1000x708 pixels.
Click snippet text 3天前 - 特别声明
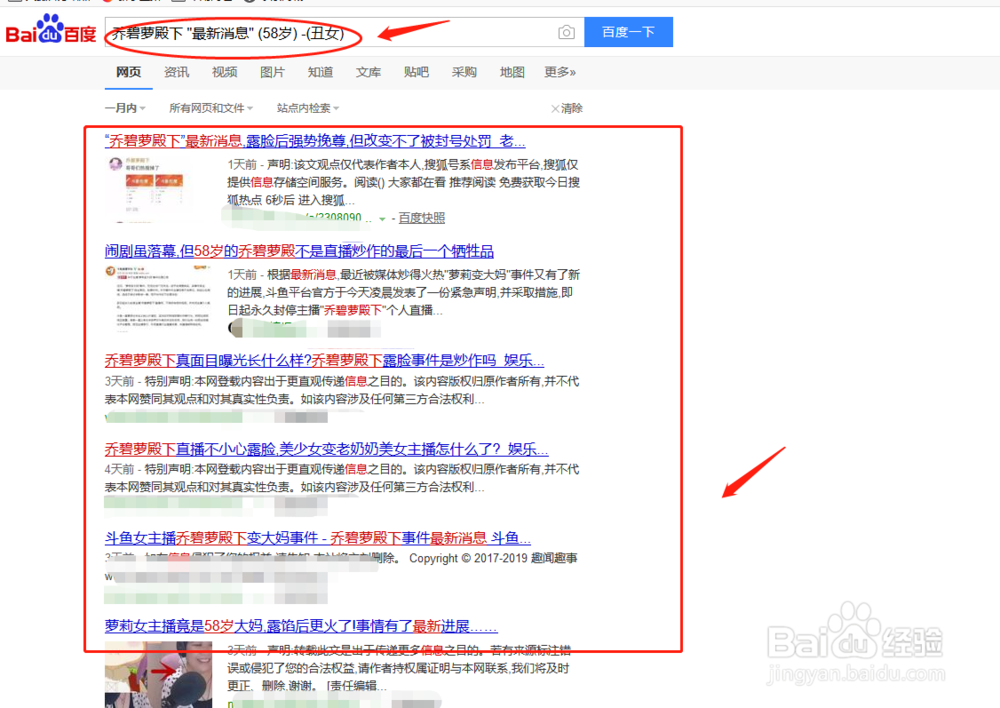click(342, 390)
